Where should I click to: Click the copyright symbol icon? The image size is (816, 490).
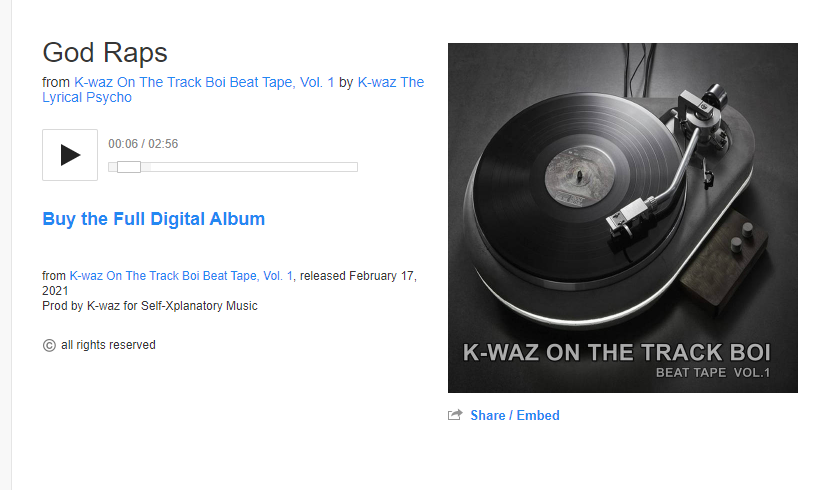tap(49, 345)
